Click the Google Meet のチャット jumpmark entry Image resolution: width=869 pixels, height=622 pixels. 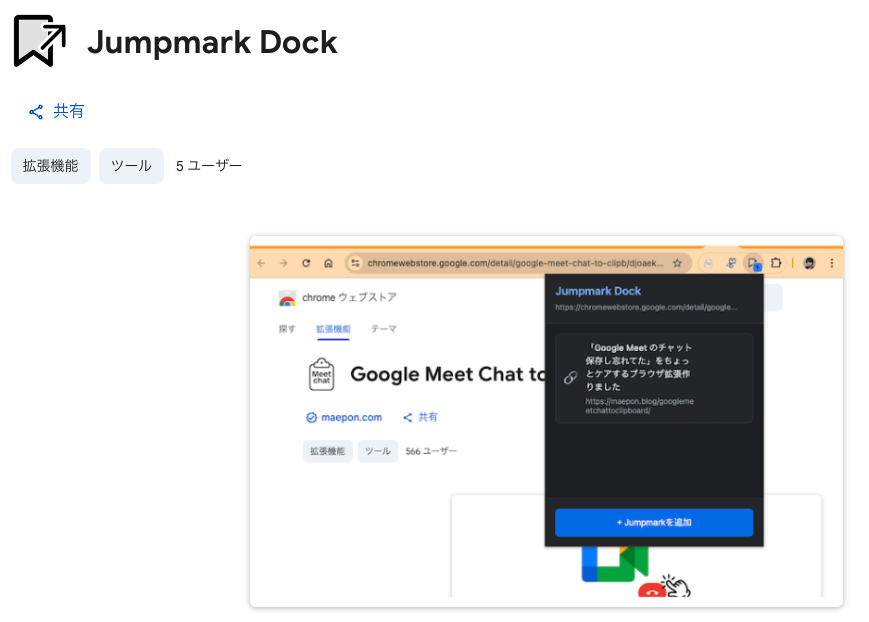coord(654,379)
